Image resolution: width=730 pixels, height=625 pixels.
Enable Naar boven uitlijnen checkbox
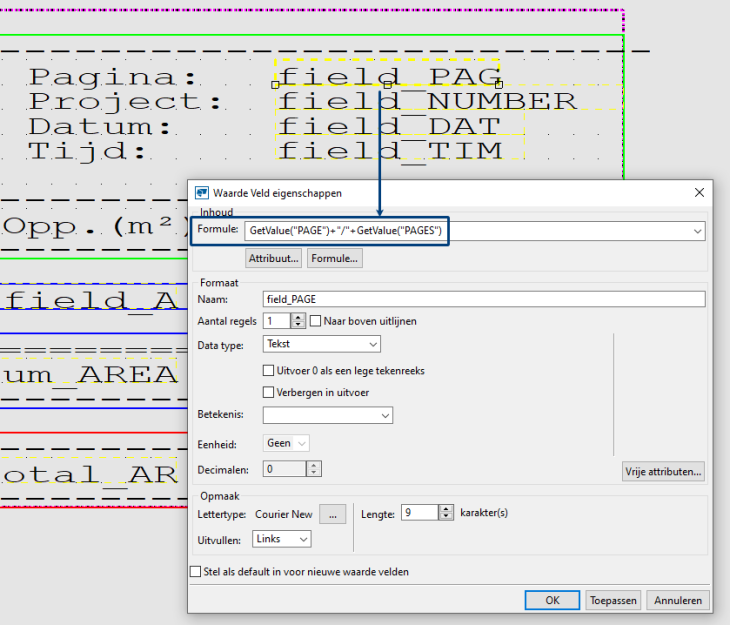click(316, 321)
